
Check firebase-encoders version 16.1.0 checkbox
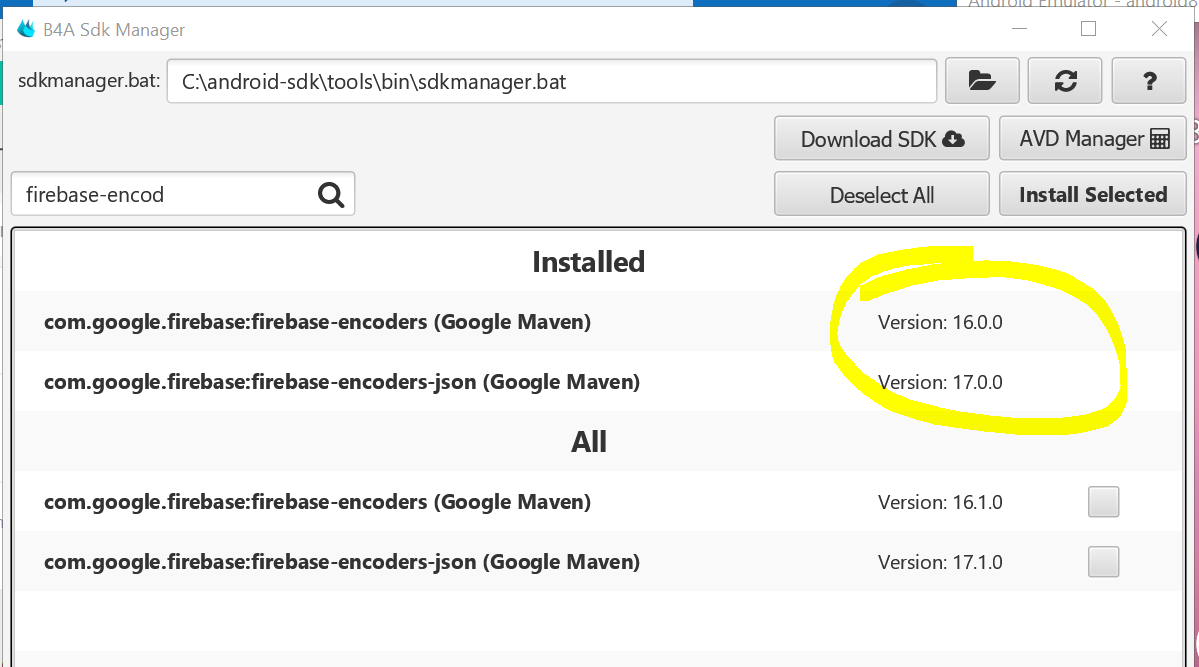coord(1103,502)
